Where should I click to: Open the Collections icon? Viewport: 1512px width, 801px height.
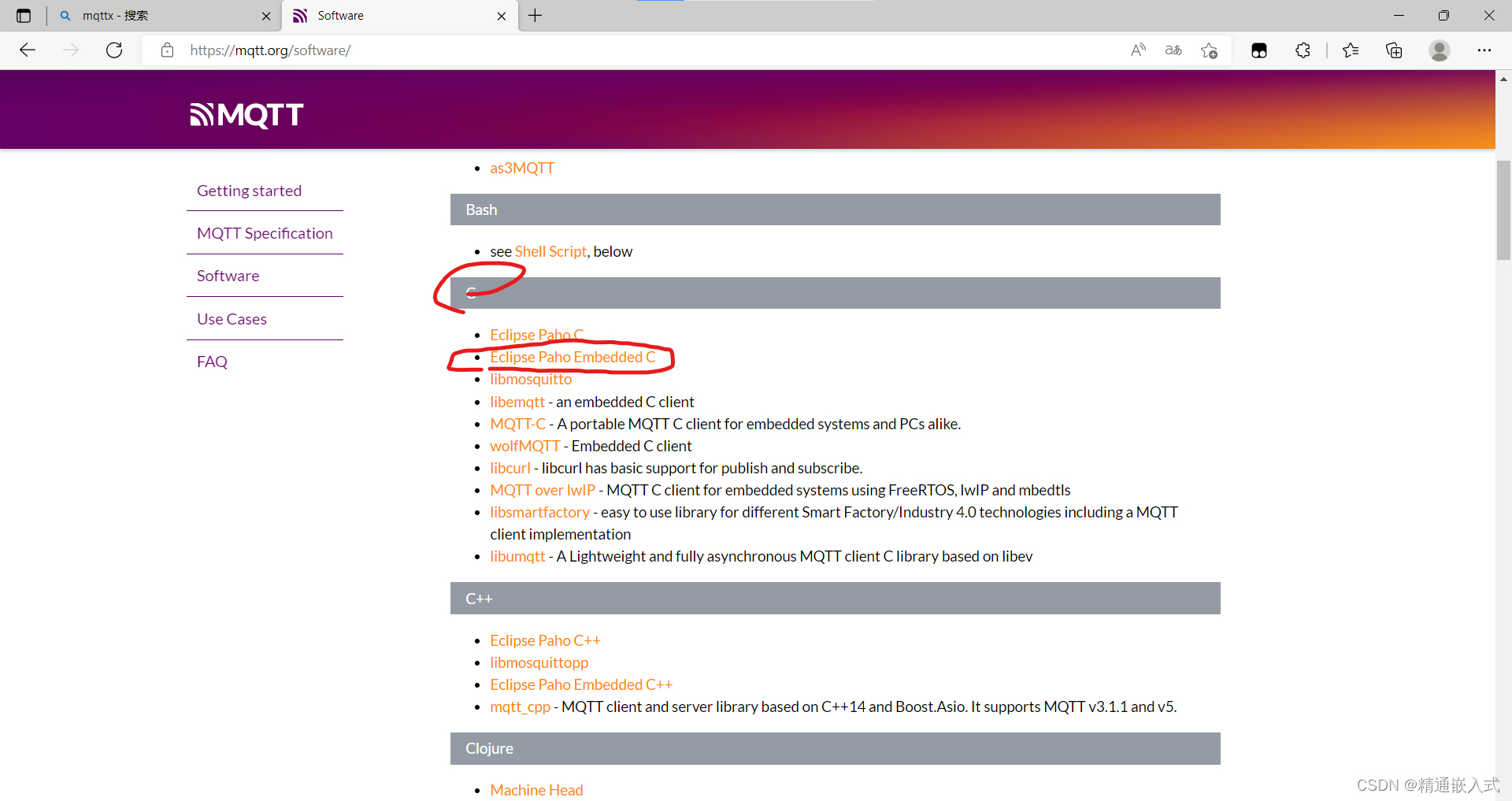click(x=1394, y=50)
